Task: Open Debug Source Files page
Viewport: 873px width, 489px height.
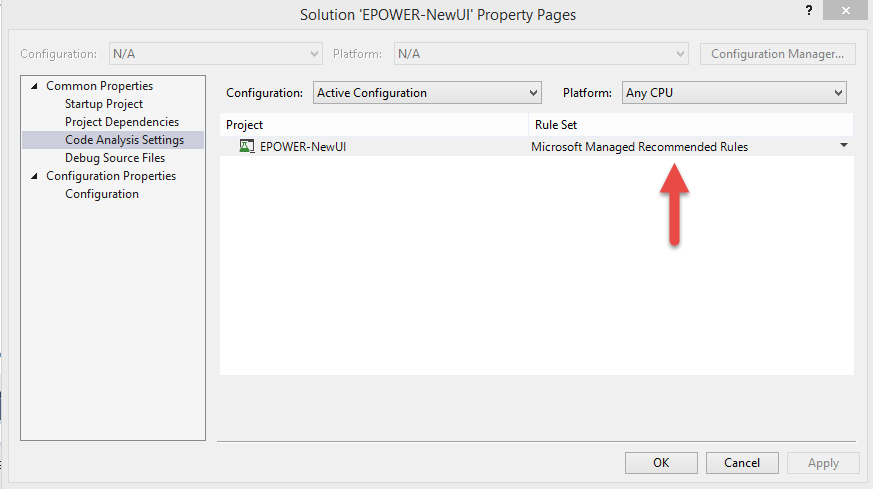Action: (115, 158)
